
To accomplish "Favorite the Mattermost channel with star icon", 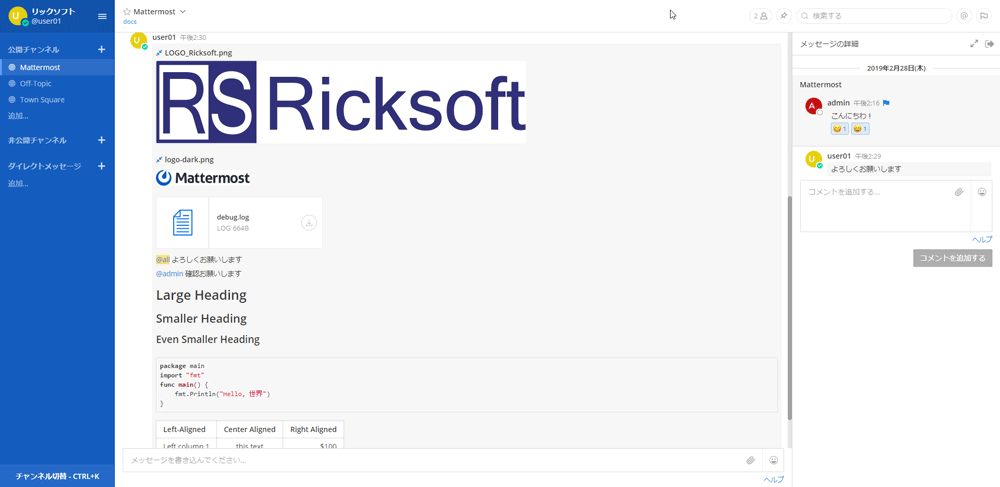I will click(x=127, y=12).
